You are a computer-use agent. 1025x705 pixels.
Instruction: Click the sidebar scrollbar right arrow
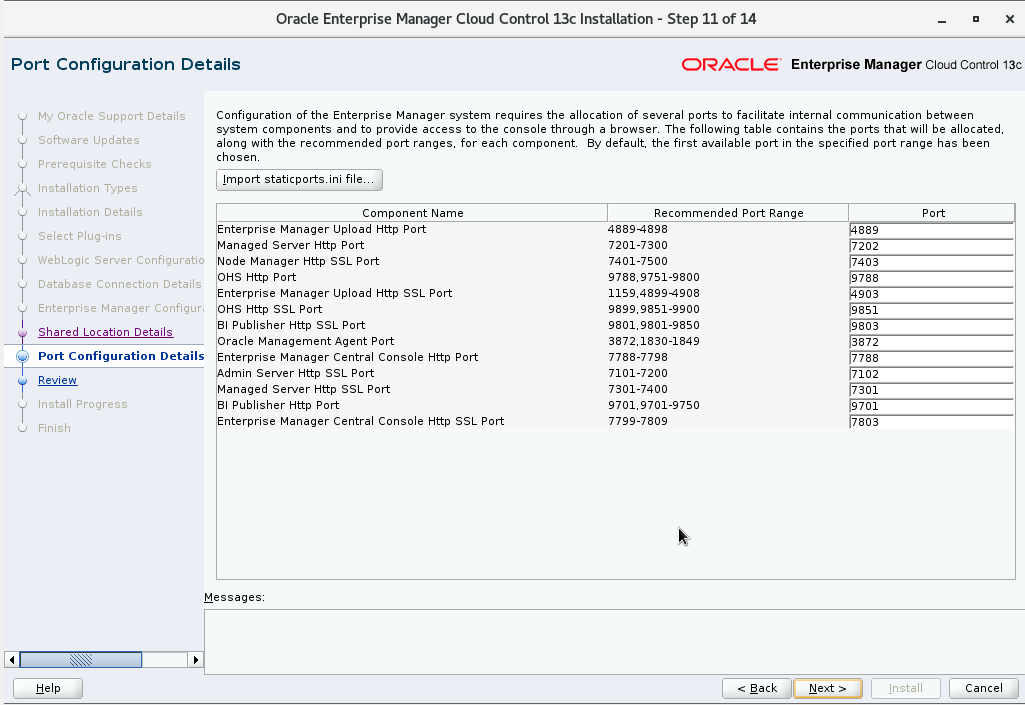tap(195, 660)
